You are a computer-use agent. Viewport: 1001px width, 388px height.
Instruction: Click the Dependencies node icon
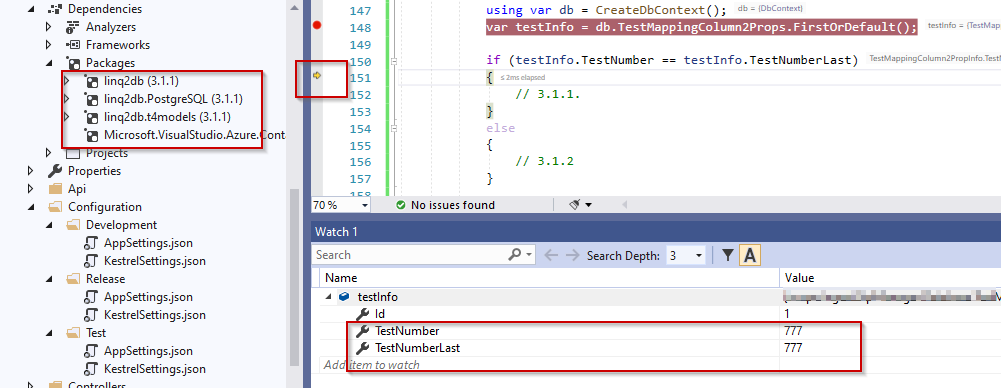56,9
